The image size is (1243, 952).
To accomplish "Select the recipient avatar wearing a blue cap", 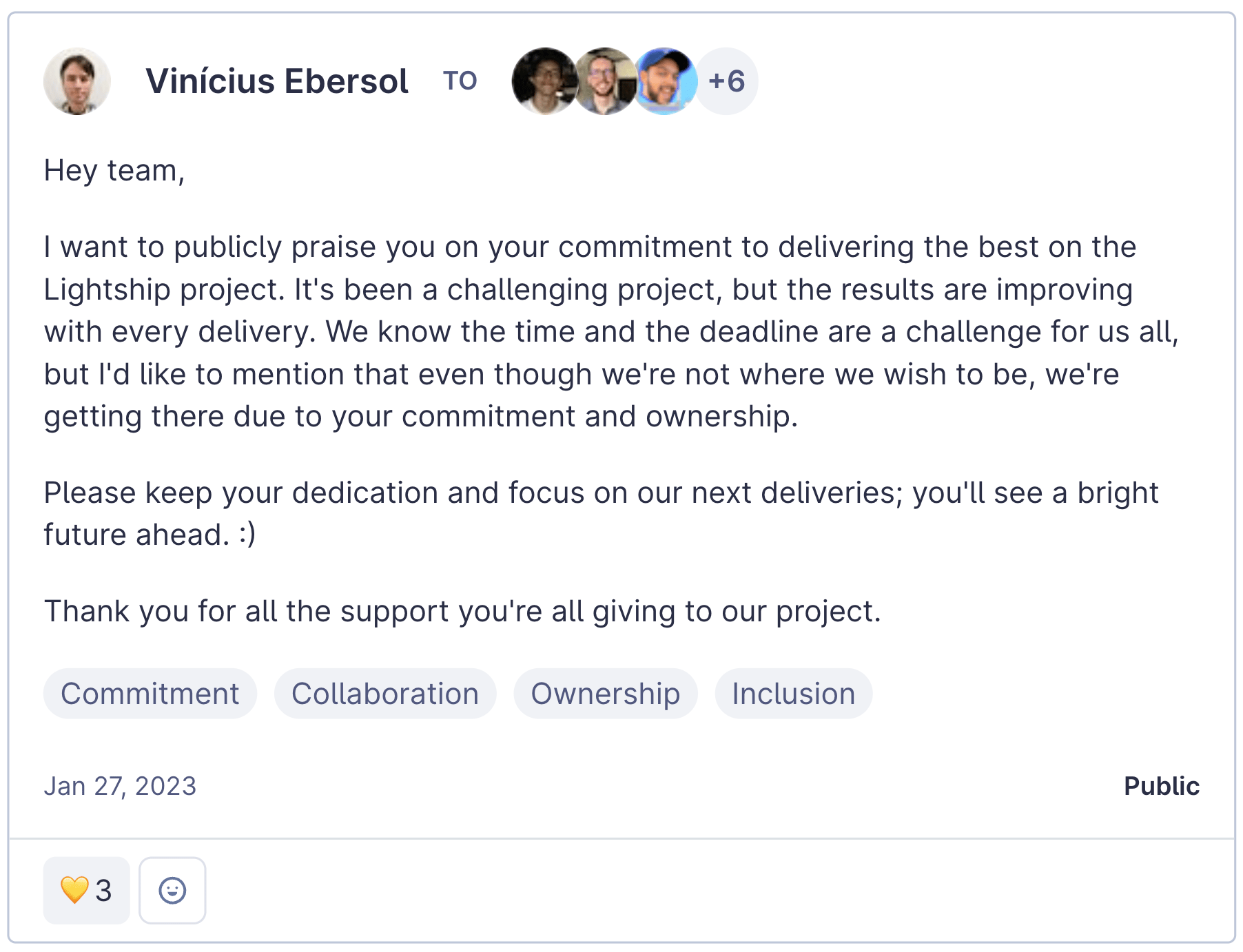I will (x=665, y=81).
